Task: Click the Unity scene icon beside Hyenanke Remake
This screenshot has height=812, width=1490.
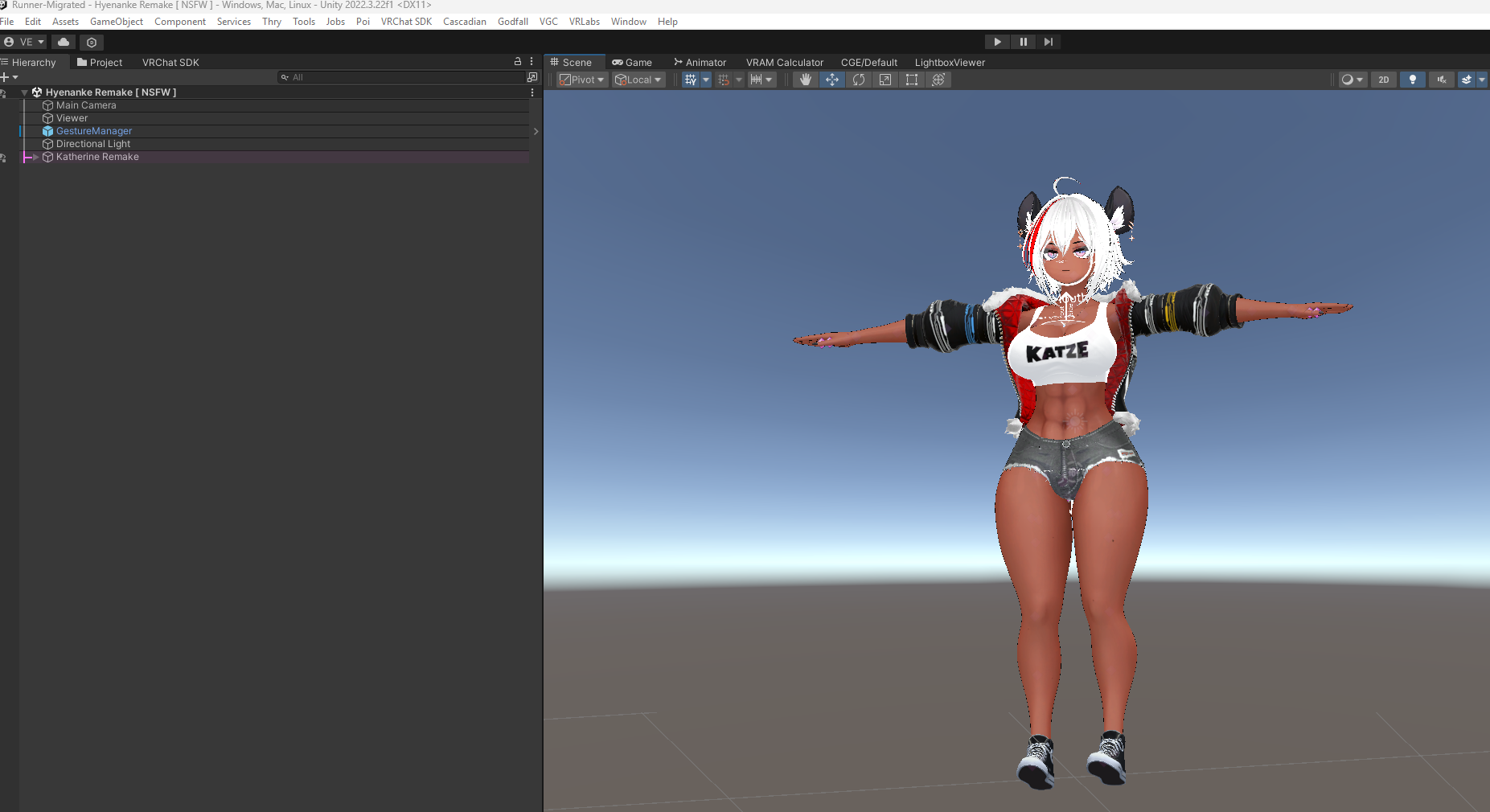Action: 37,92
